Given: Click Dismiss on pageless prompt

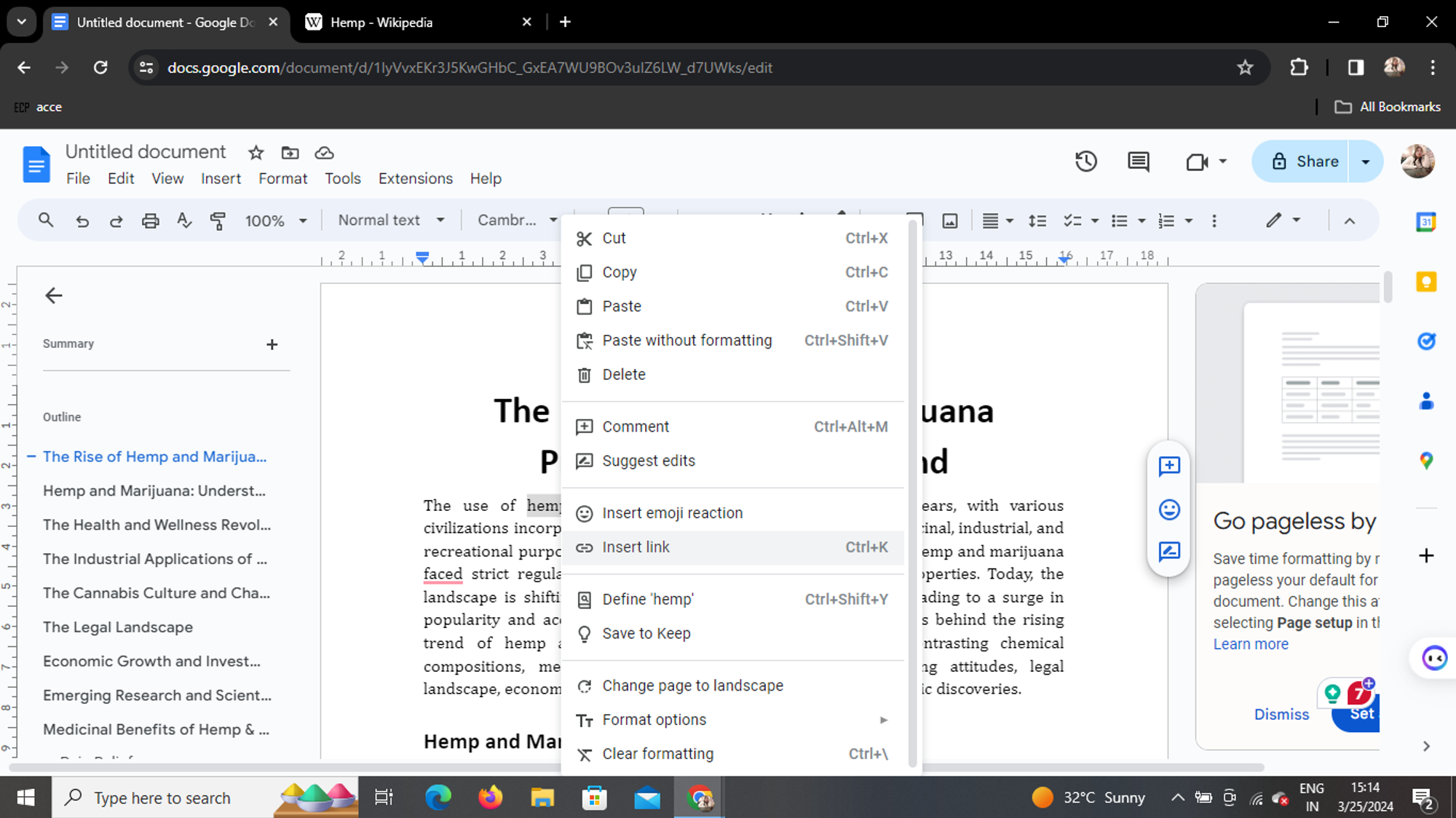Looking at the screenshot, I should [1281, 715].
